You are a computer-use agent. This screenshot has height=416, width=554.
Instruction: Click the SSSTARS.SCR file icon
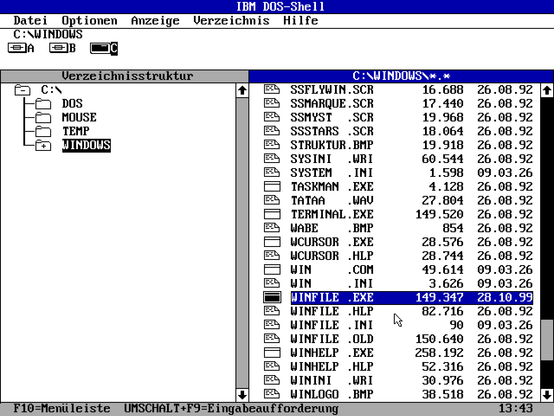coord(272,131)
